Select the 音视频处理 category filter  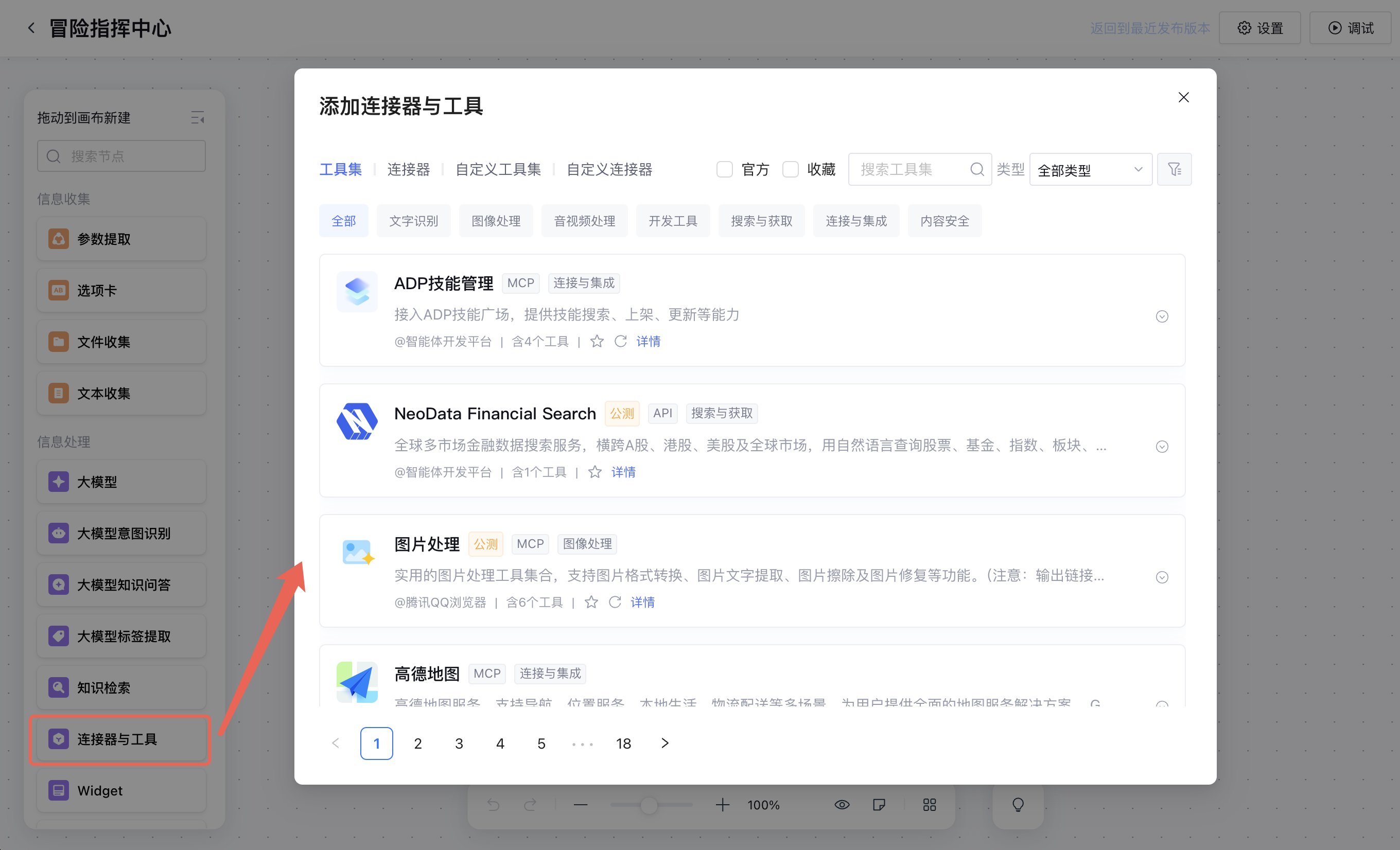pyautogui.click(x=585, y=221)
